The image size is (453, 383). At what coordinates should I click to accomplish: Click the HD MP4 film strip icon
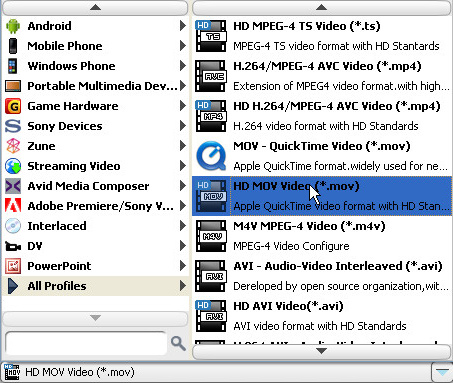pos(211,116)
